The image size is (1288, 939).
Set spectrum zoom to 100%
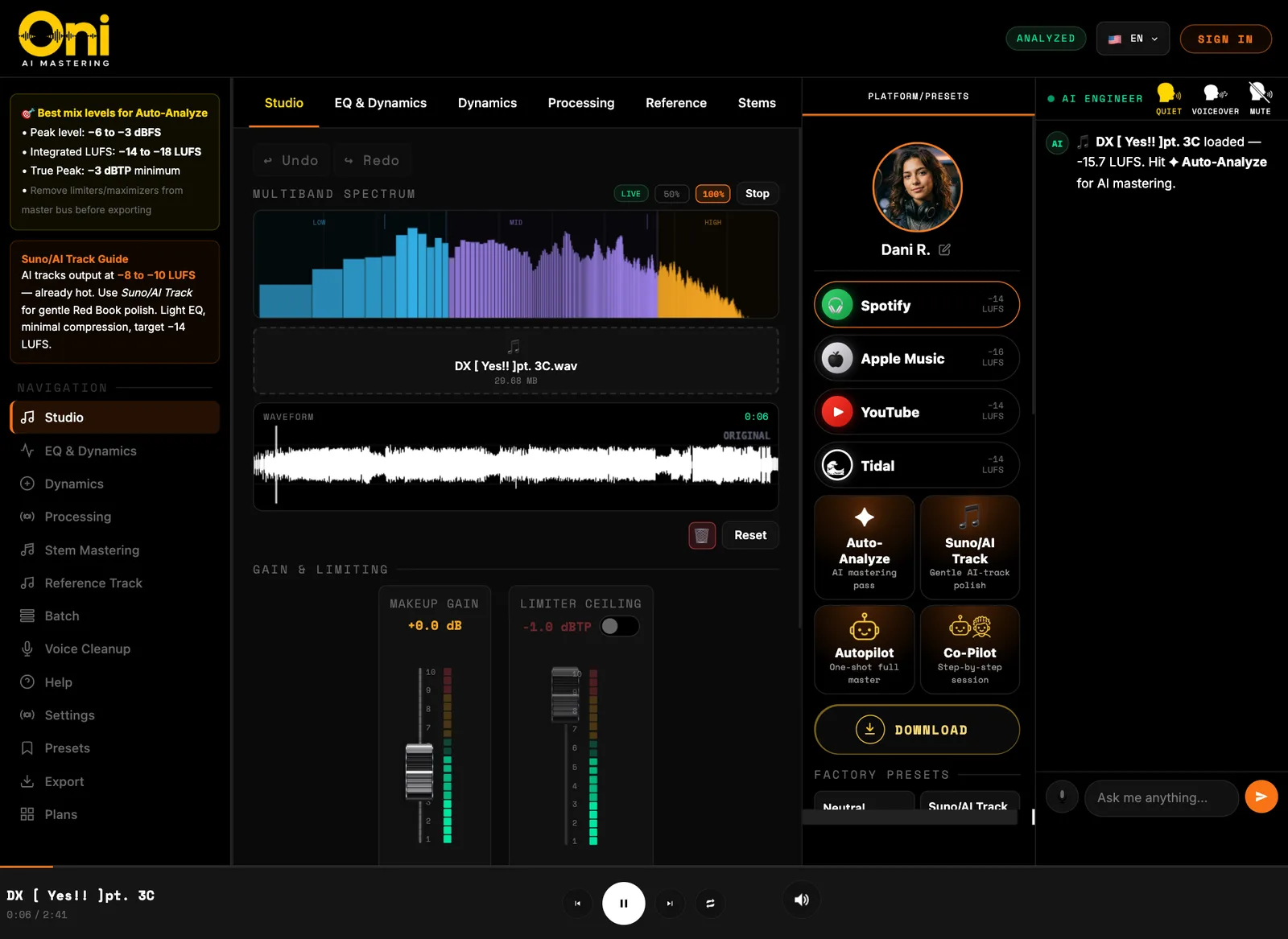[713, 194]
